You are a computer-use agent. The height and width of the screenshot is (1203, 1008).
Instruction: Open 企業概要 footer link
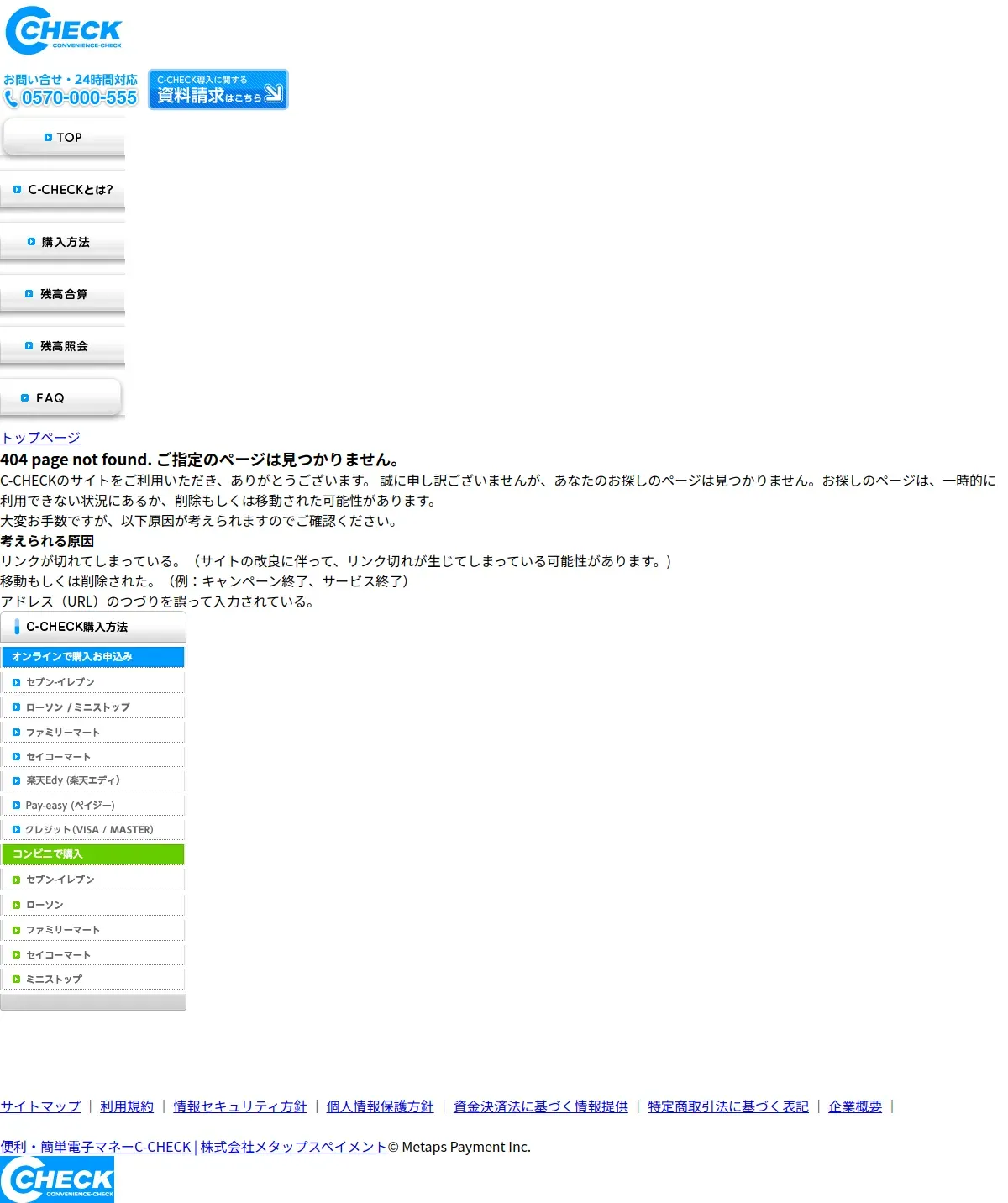pyautogui.click(x=855, y=1106)
